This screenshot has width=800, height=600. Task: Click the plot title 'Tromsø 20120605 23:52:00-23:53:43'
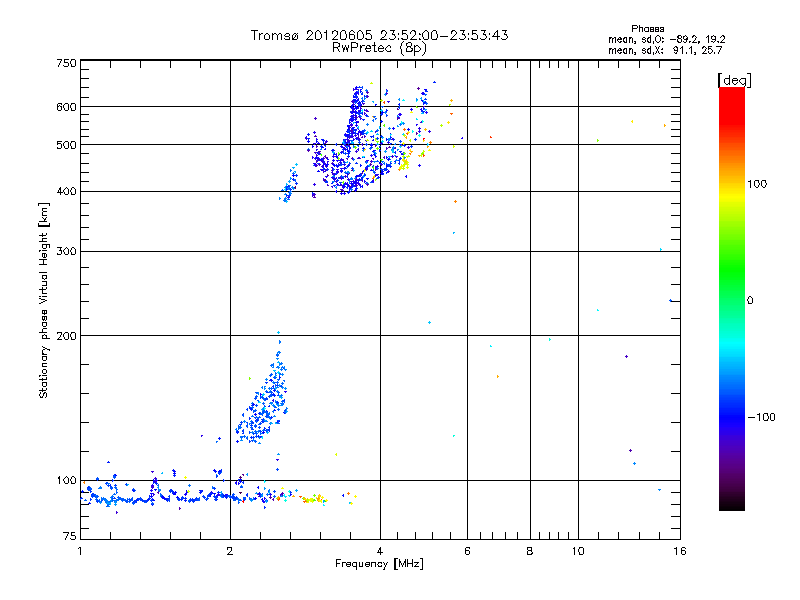pyautogui.click(x=379, y=35)
